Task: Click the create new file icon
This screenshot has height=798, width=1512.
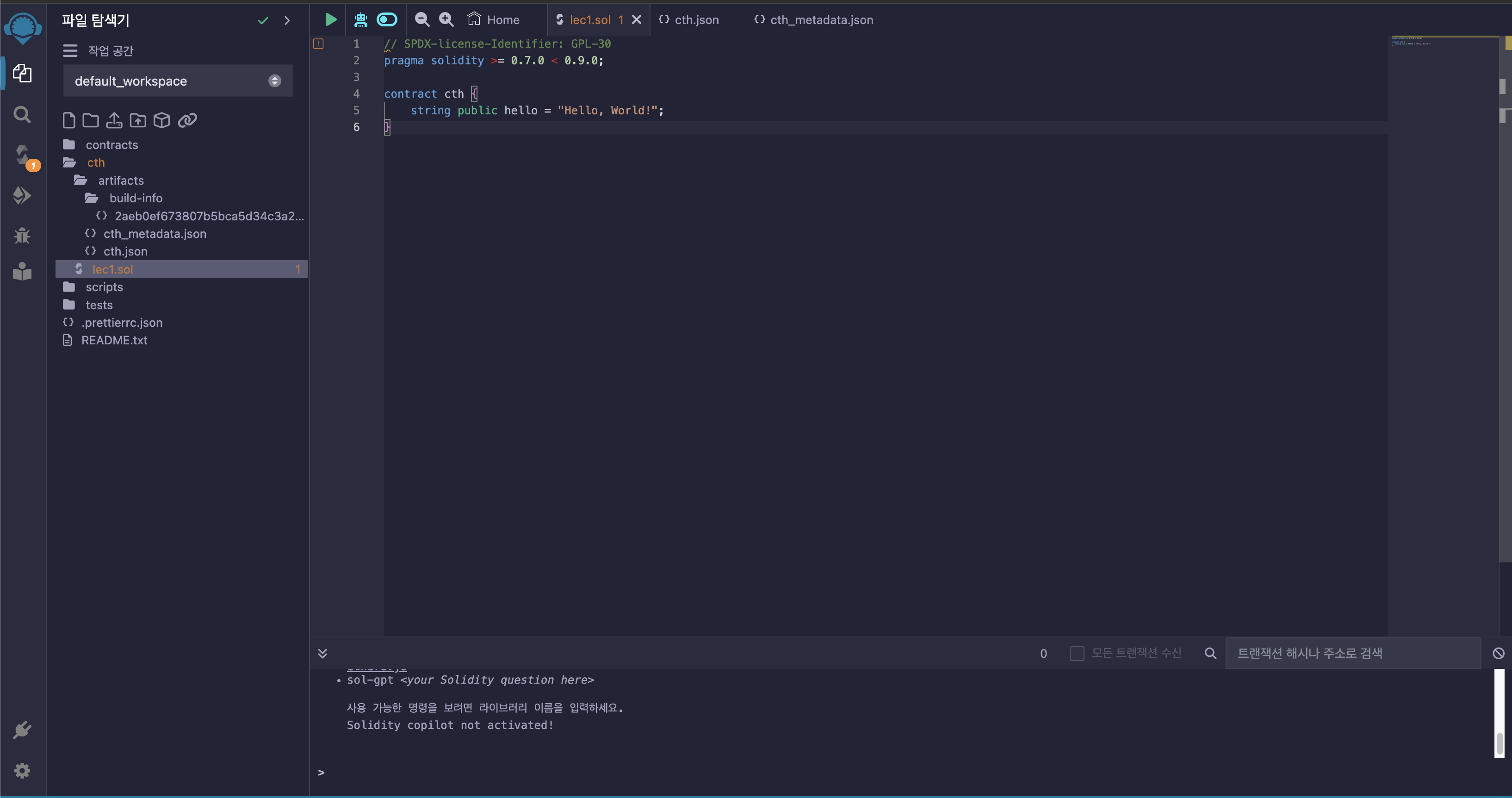Action: tap(68, 120)
